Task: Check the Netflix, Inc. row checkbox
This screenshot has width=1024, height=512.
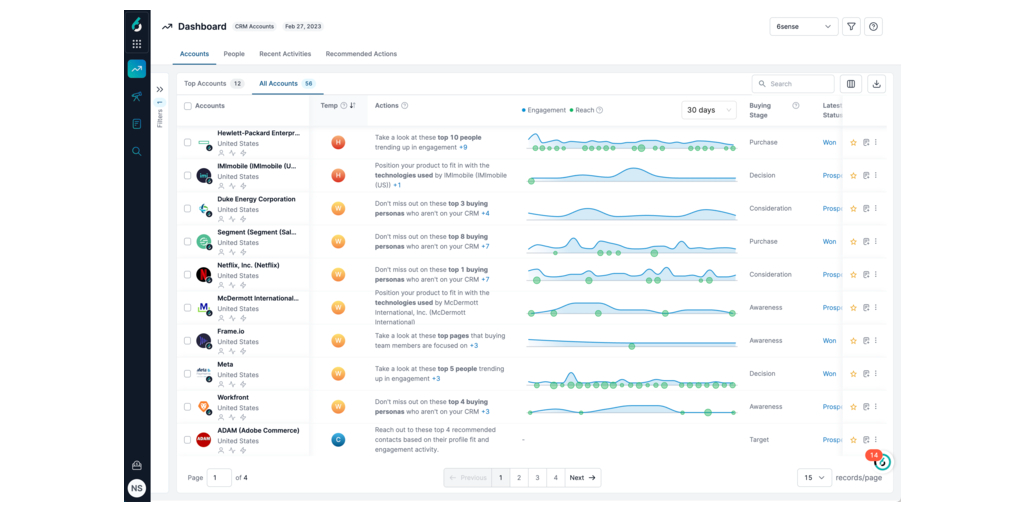Action: coord(187,275)
